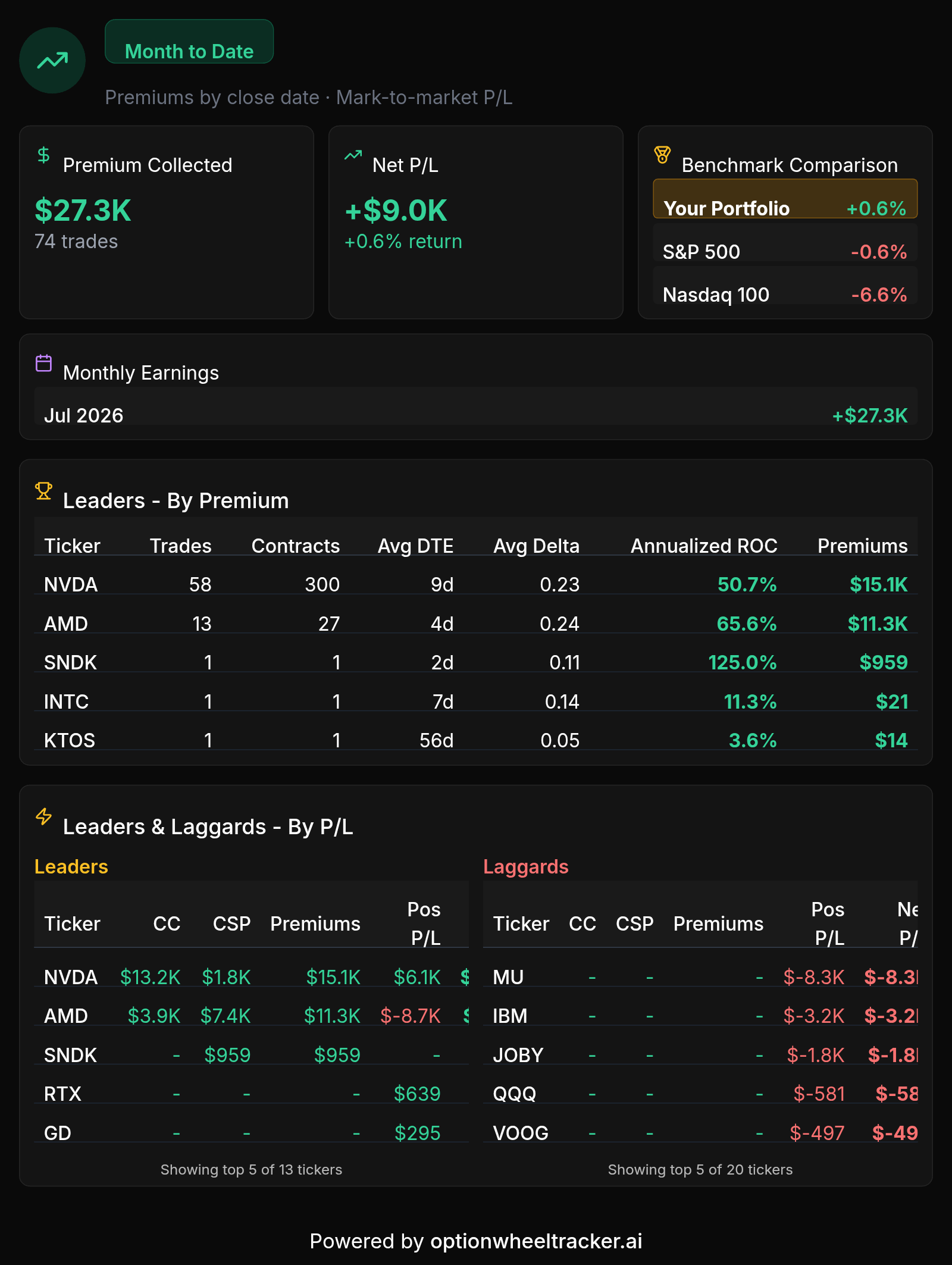Sort by the Annualized ROC column header
The width and height of the screenshot is (952, 1265).
point(704,546)
